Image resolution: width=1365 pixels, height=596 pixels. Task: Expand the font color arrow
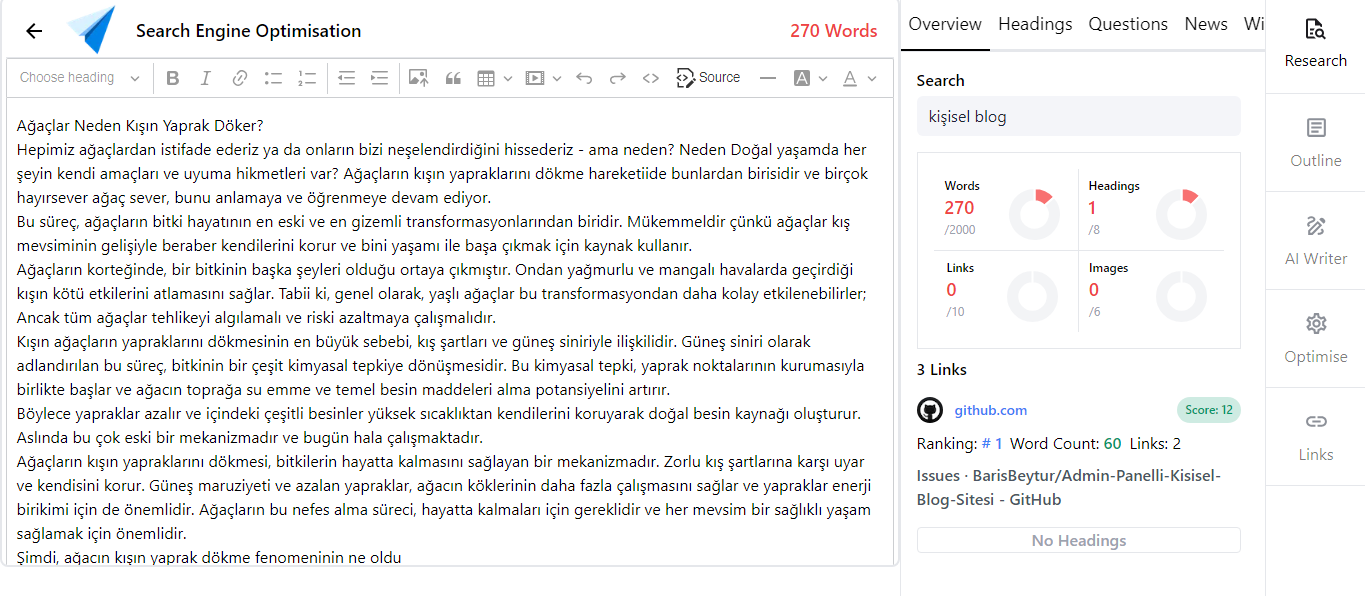pos(872,78)
